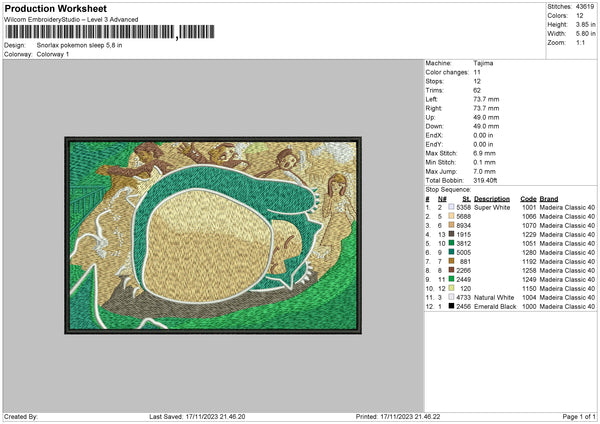The image size is (600, 424).
Task: Click the 'EndY:' label
Action: (434, 144)
